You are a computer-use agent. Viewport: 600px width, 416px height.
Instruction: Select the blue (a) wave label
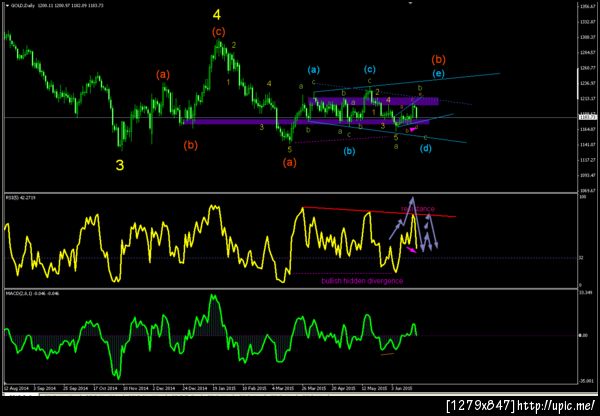click(313, 70)
